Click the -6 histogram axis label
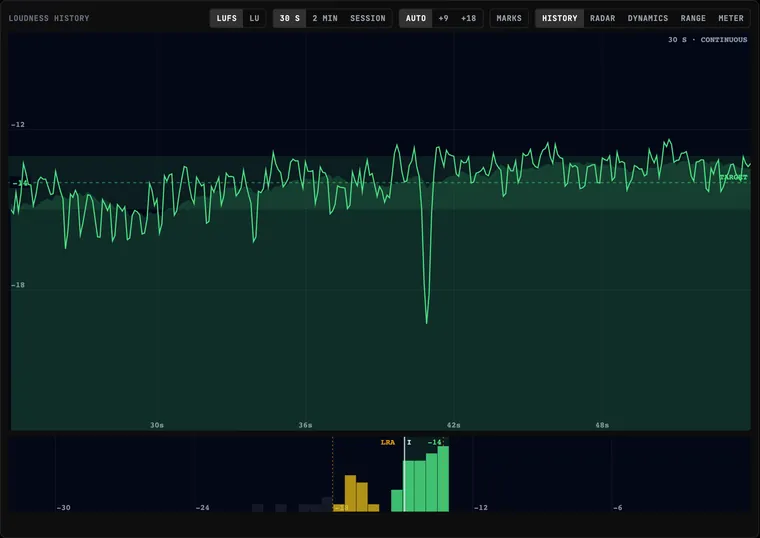 (x=618, y=507)
